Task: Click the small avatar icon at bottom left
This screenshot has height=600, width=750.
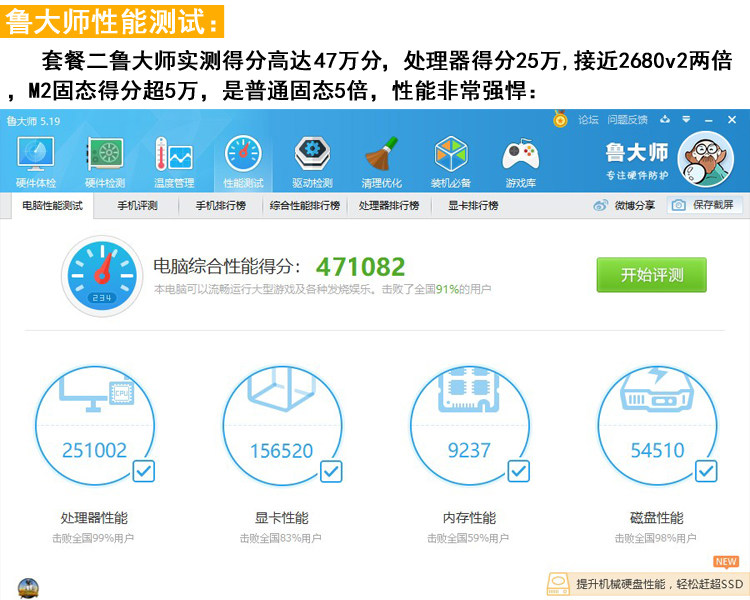Action: pos(28,588)
